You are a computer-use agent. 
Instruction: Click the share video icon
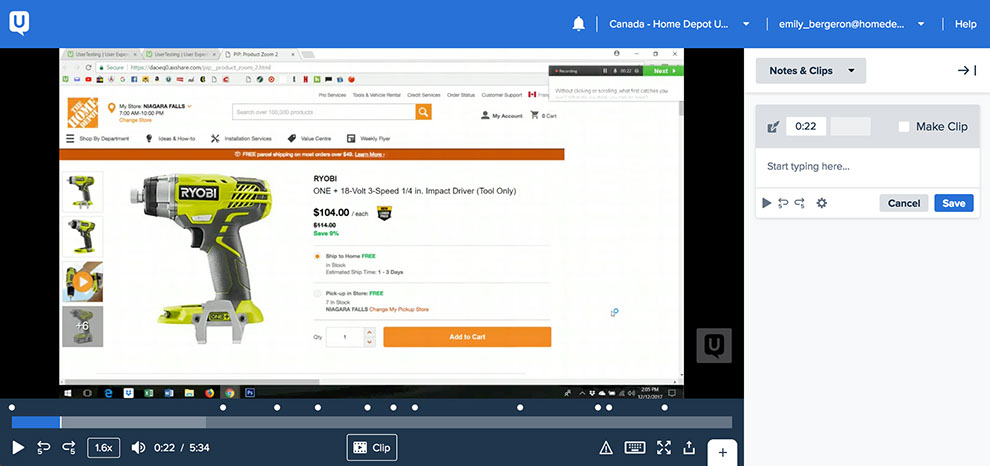pyautogui.click(x=690, y=448)
